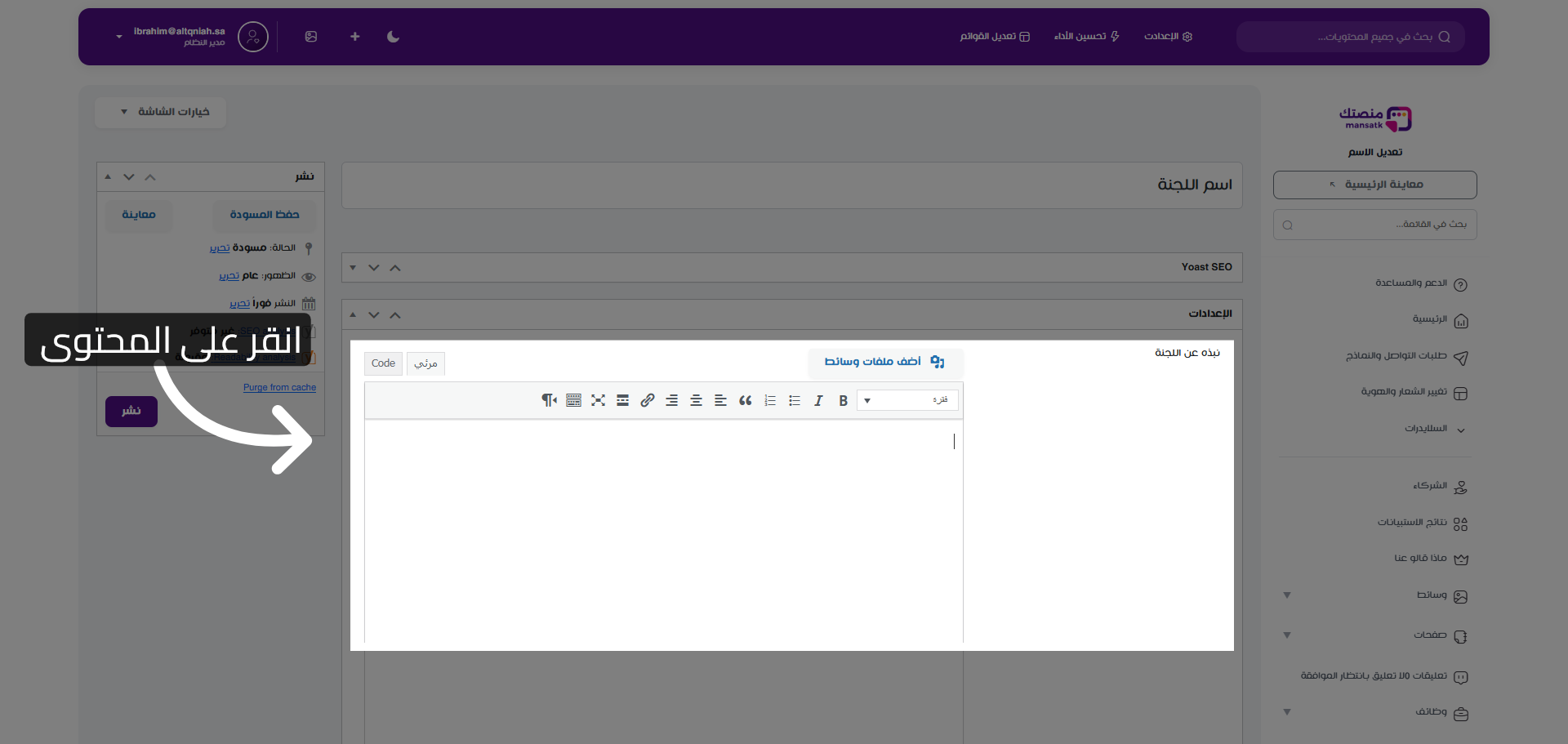Insert a bulleted list
The image size is (1568, 744).
point(794,400)
